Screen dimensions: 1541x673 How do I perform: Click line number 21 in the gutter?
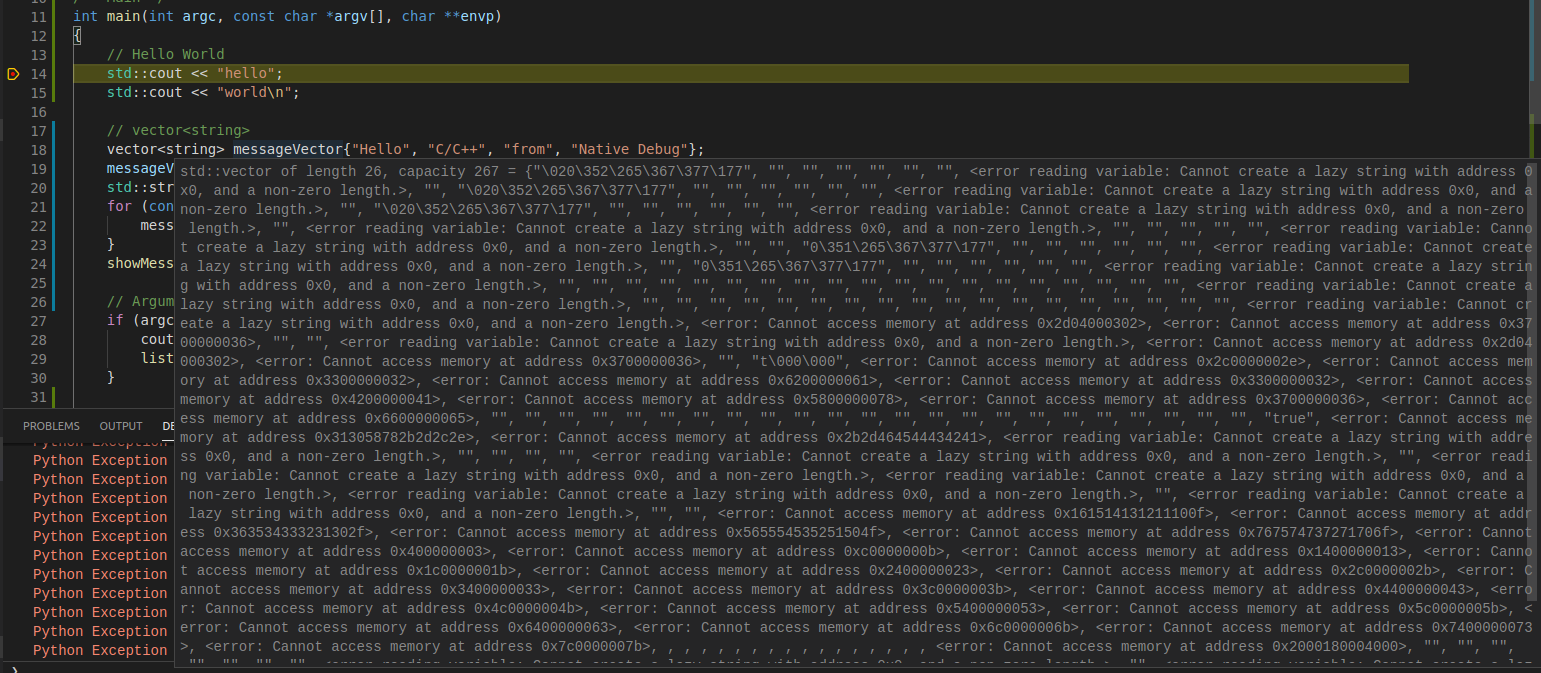[x=38, y=207]
